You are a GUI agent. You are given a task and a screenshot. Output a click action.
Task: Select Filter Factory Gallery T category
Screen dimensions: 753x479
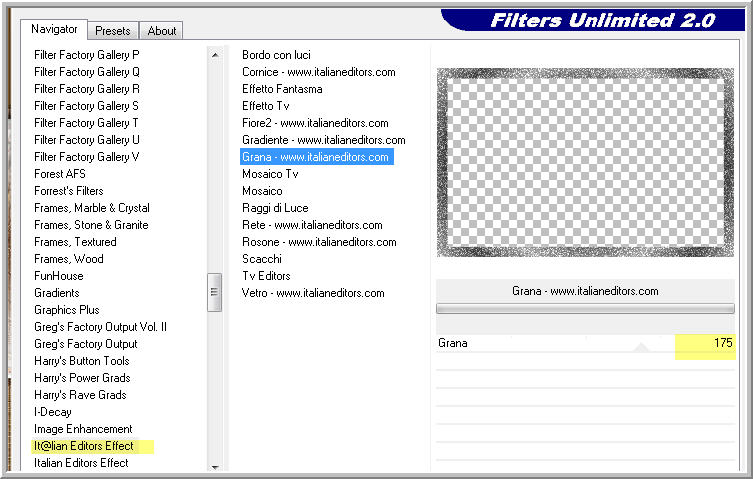click(x=86, y=123)
